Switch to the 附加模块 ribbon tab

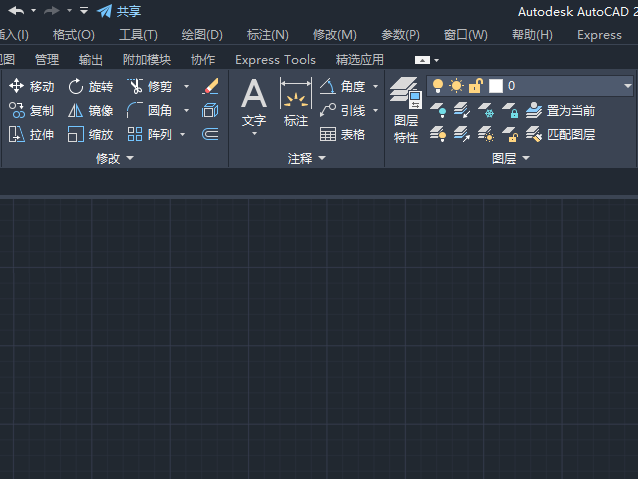[x=147, y=60]
